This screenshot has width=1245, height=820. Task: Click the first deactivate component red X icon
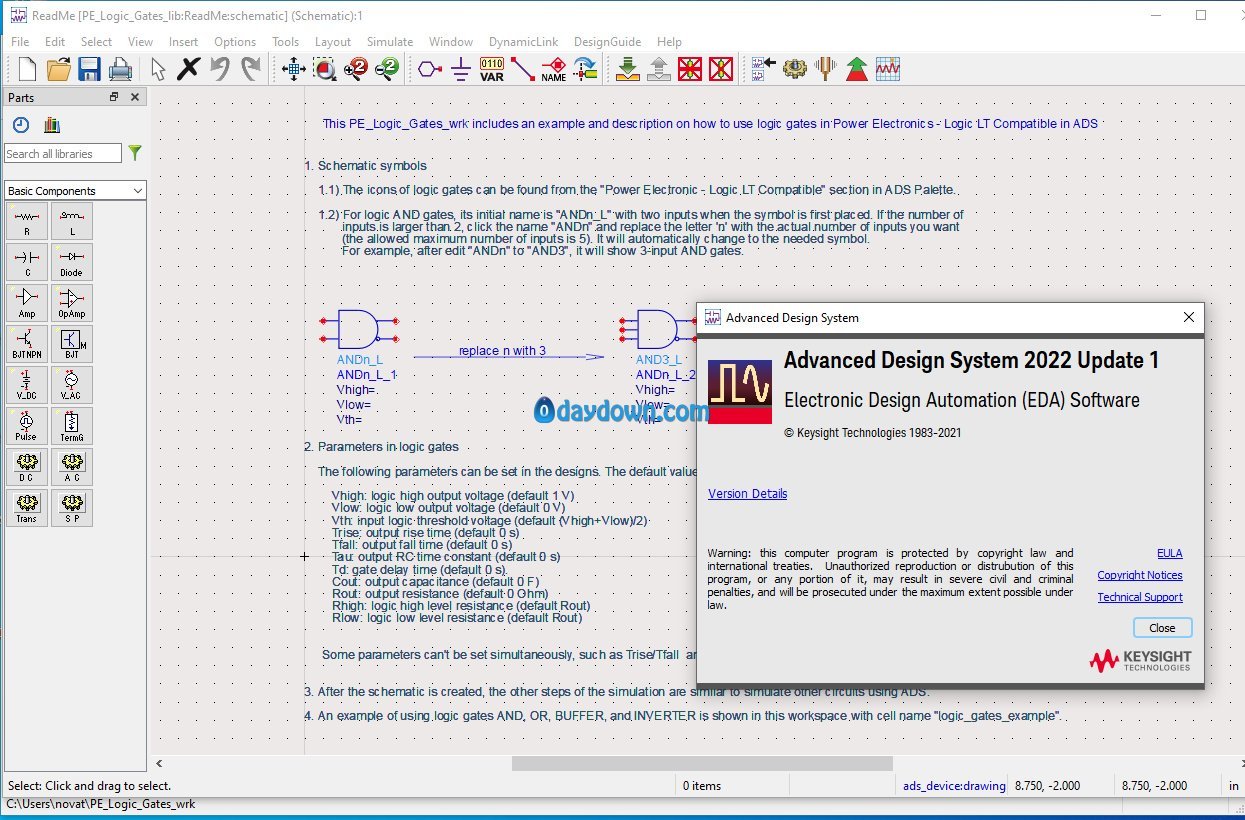(689, 69)
